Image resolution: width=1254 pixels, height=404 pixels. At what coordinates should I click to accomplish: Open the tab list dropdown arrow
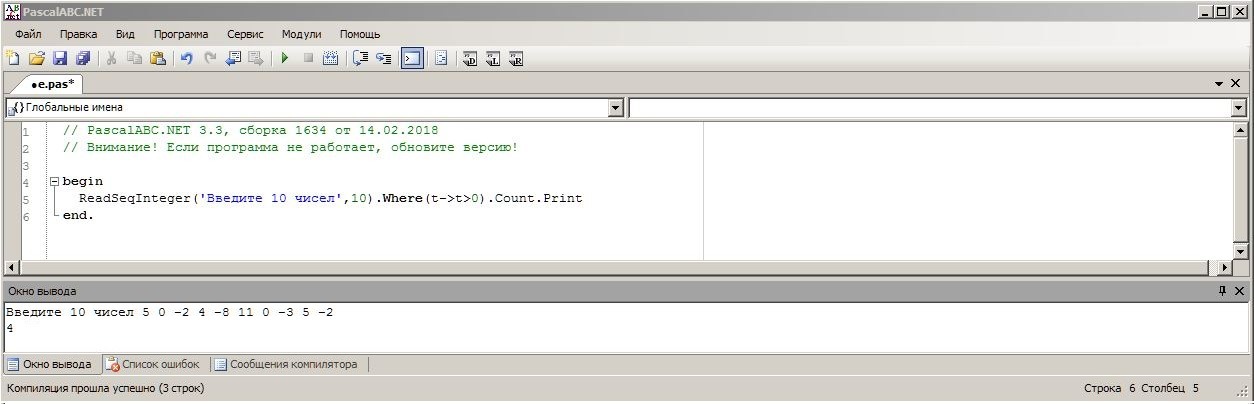(x=1219, y=84)
